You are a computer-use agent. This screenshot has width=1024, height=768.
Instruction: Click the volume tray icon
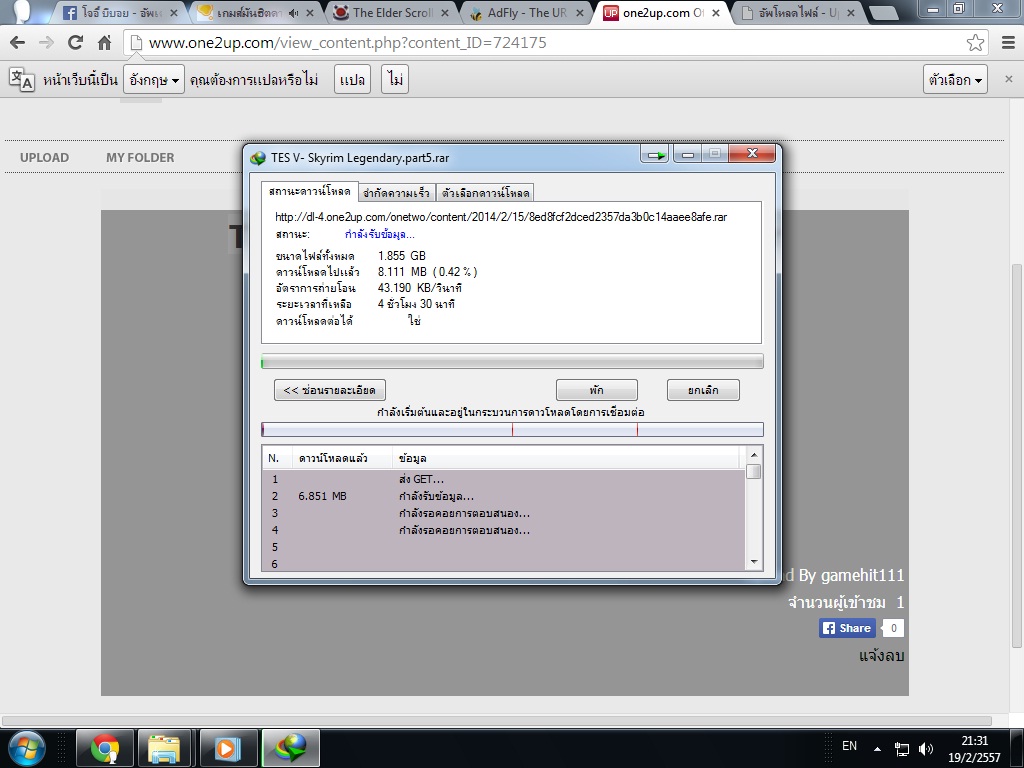[925, 749]
